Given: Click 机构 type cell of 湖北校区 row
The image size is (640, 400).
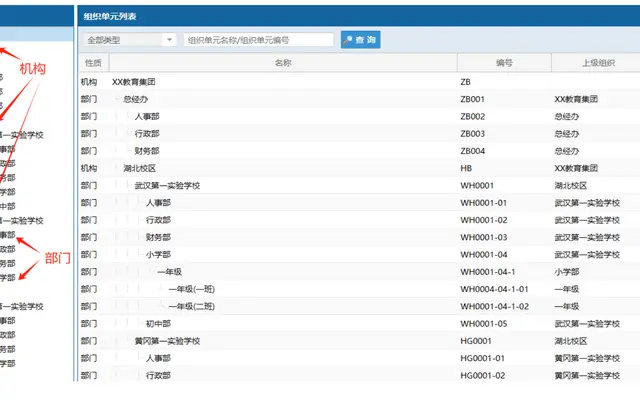Looking at the screenshot, I should 89,168.
